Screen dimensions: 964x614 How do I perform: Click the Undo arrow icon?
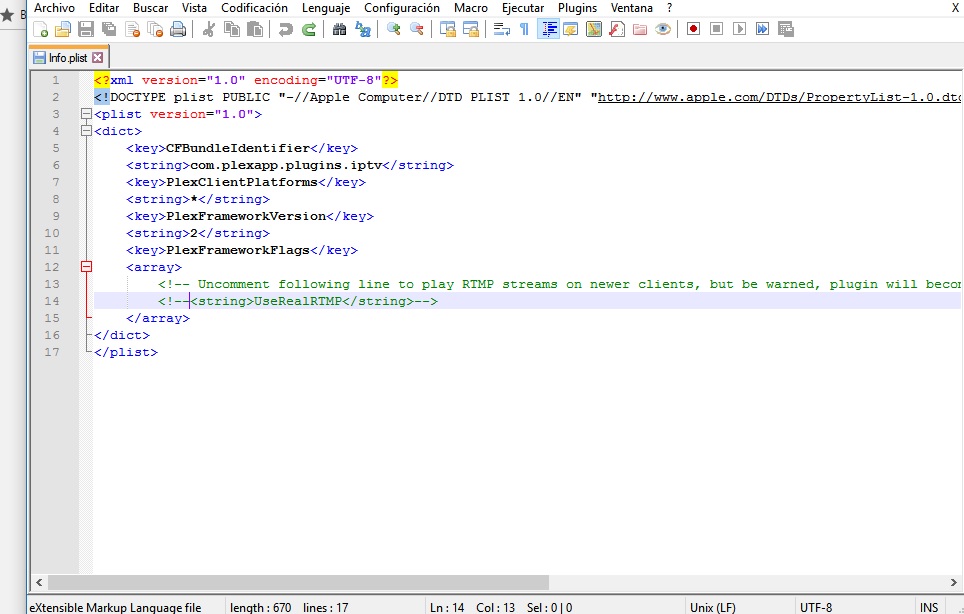(286, 29)
